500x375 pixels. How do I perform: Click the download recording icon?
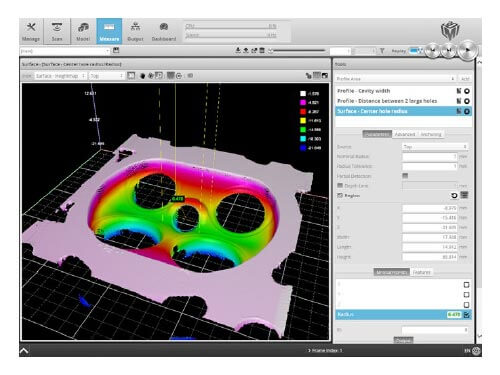[x=238, y=50]
